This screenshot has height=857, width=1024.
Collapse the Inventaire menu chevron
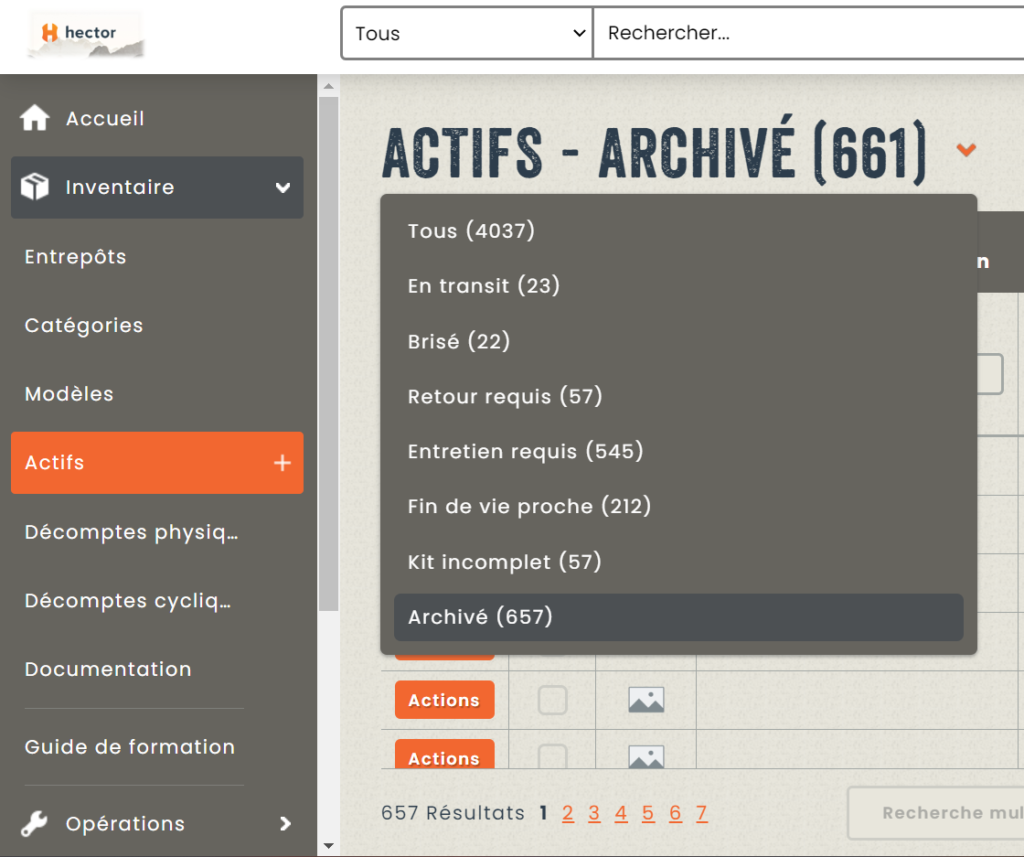pos(283,188)
